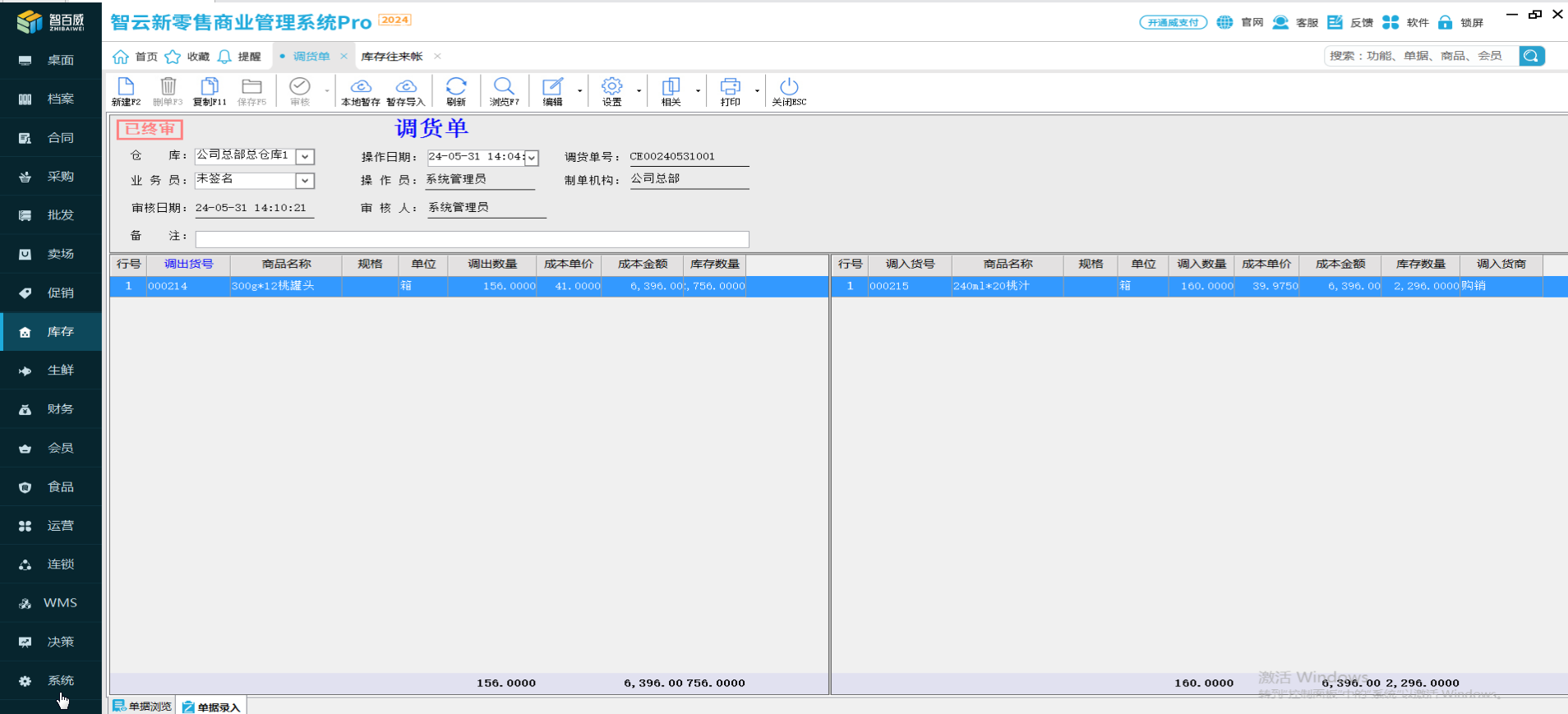1568x714 pixels.
Task: Click the 打印 print icon
Action: coord(730,87)
